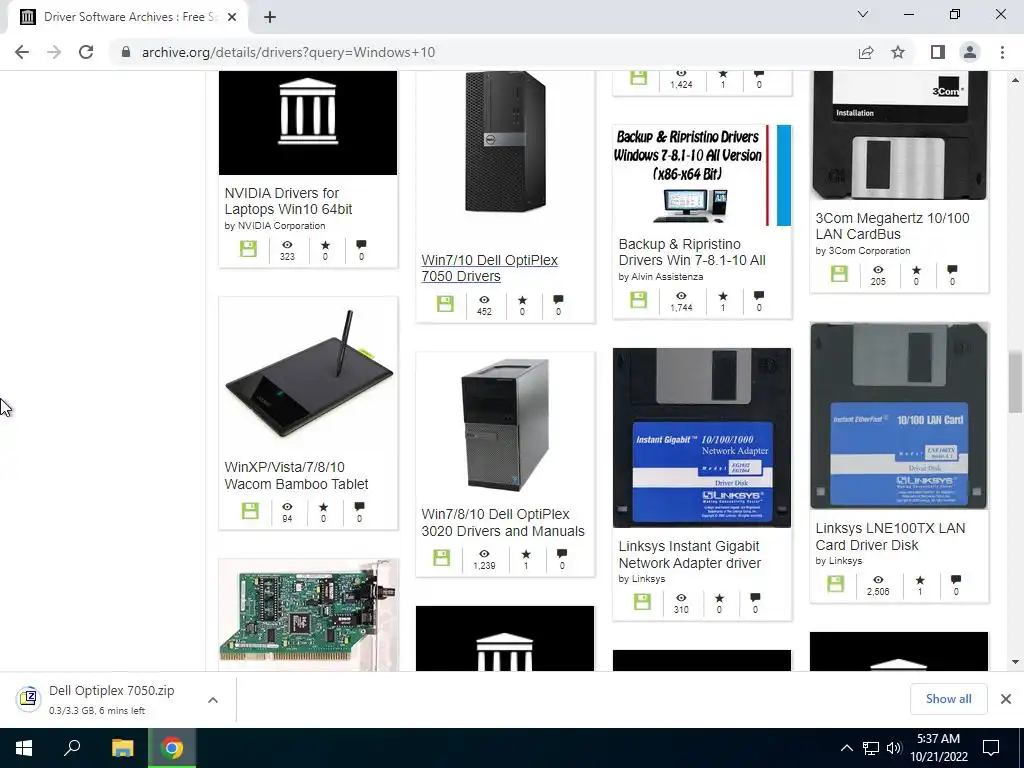Share this page via address bar icon

coord(866,52)
